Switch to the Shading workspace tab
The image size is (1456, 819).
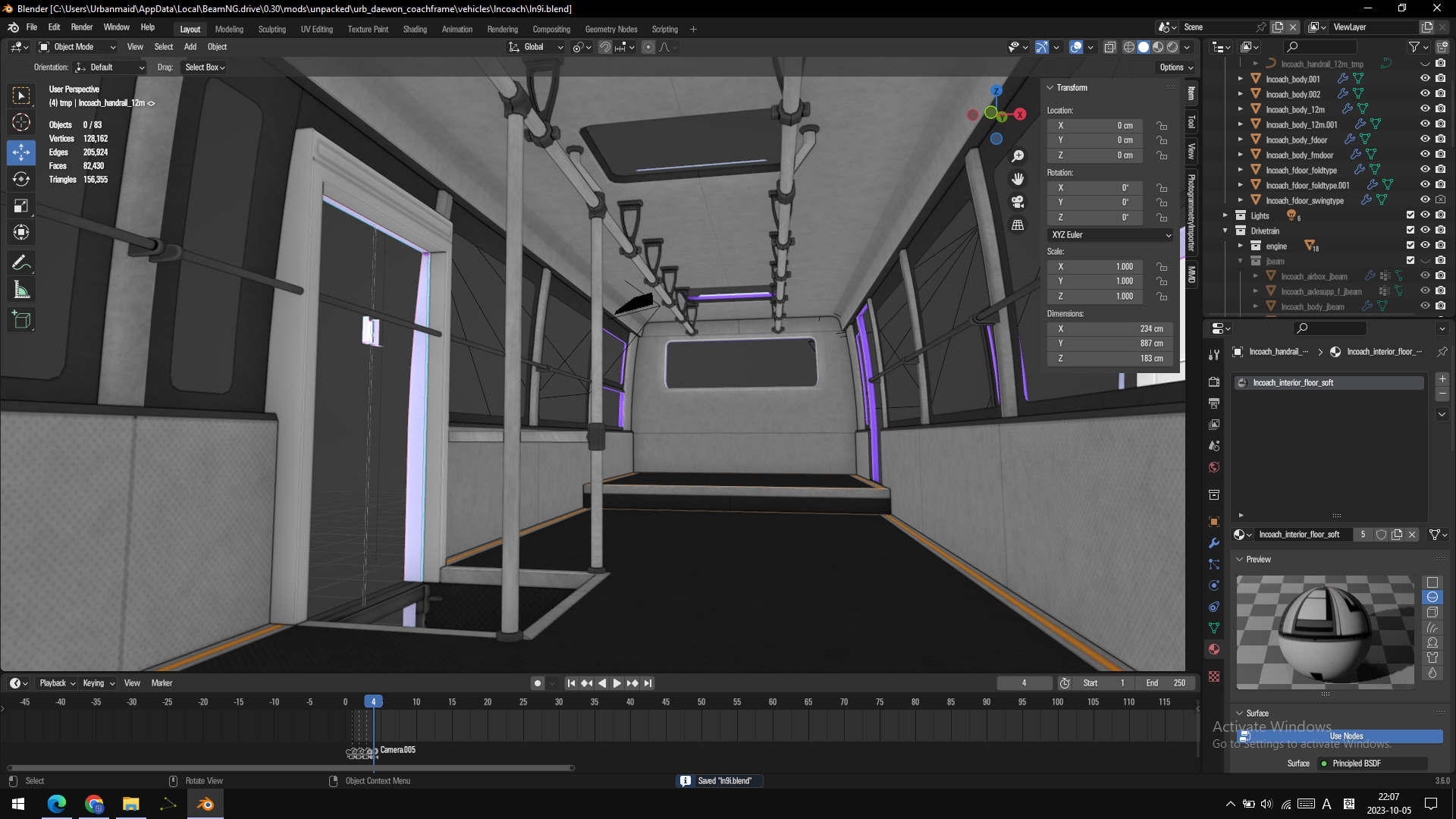pyautogui.click(x=414, y=30)
